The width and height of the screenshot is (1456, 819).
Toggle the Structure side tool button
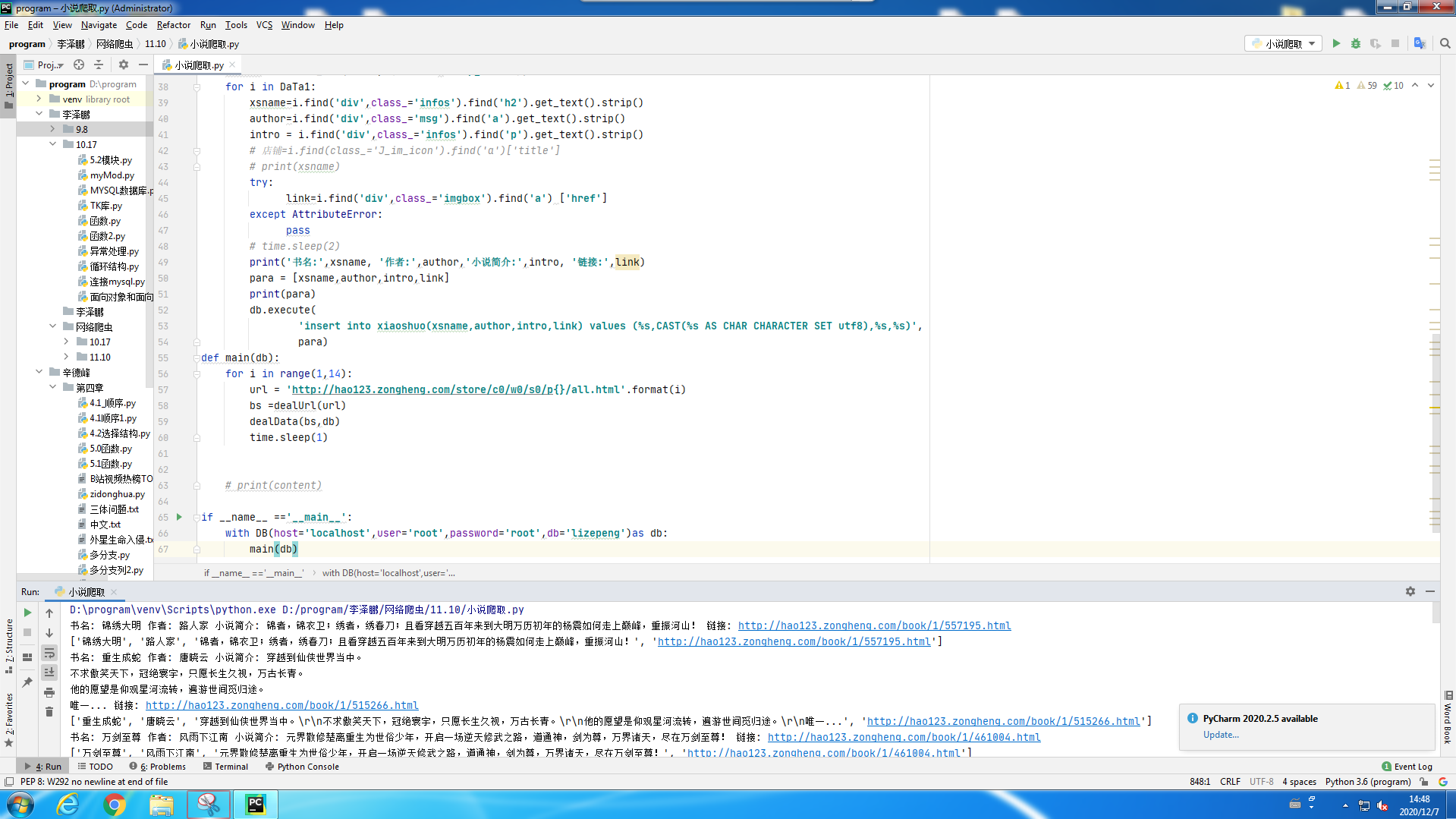(x=8, y=645)
